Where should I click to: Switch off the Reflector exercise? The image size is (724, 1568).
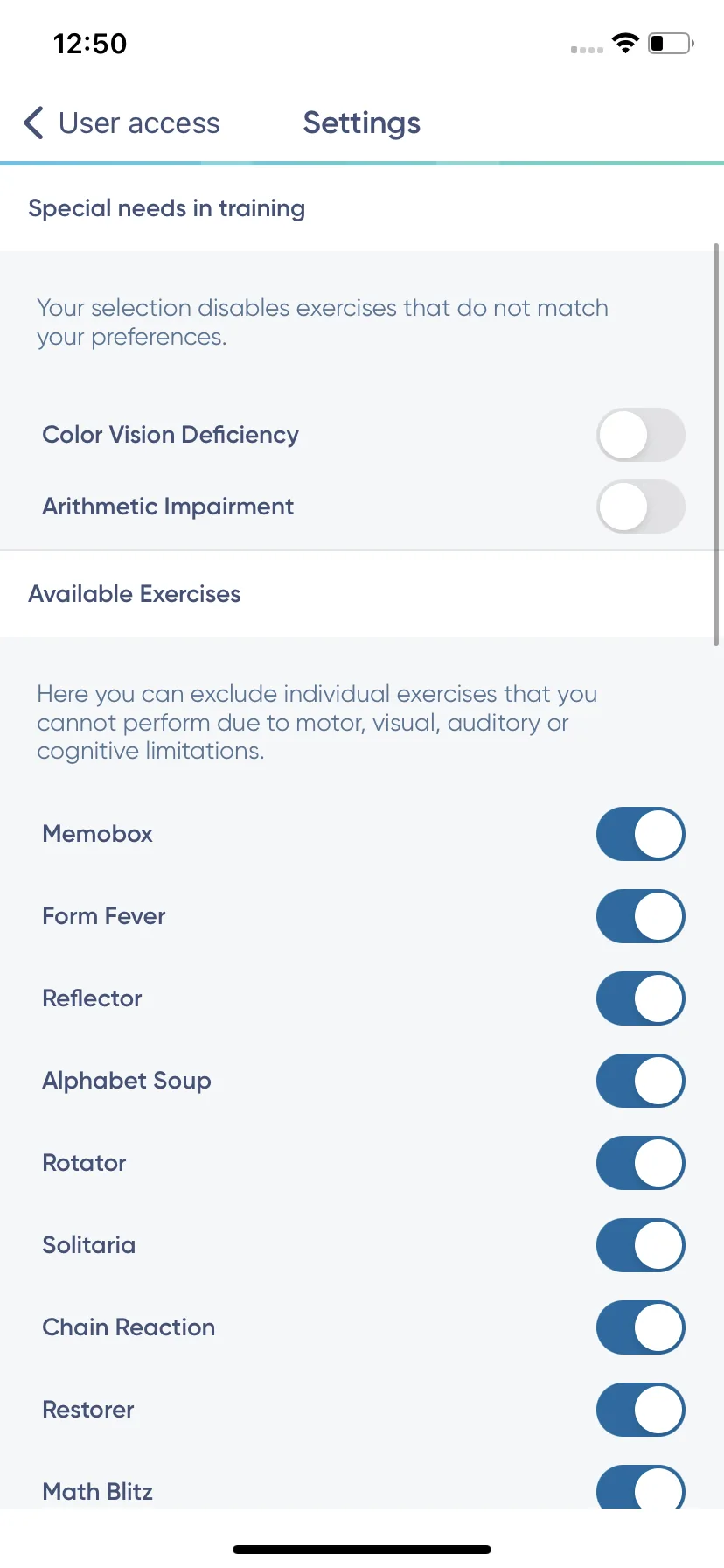point(641,998)
